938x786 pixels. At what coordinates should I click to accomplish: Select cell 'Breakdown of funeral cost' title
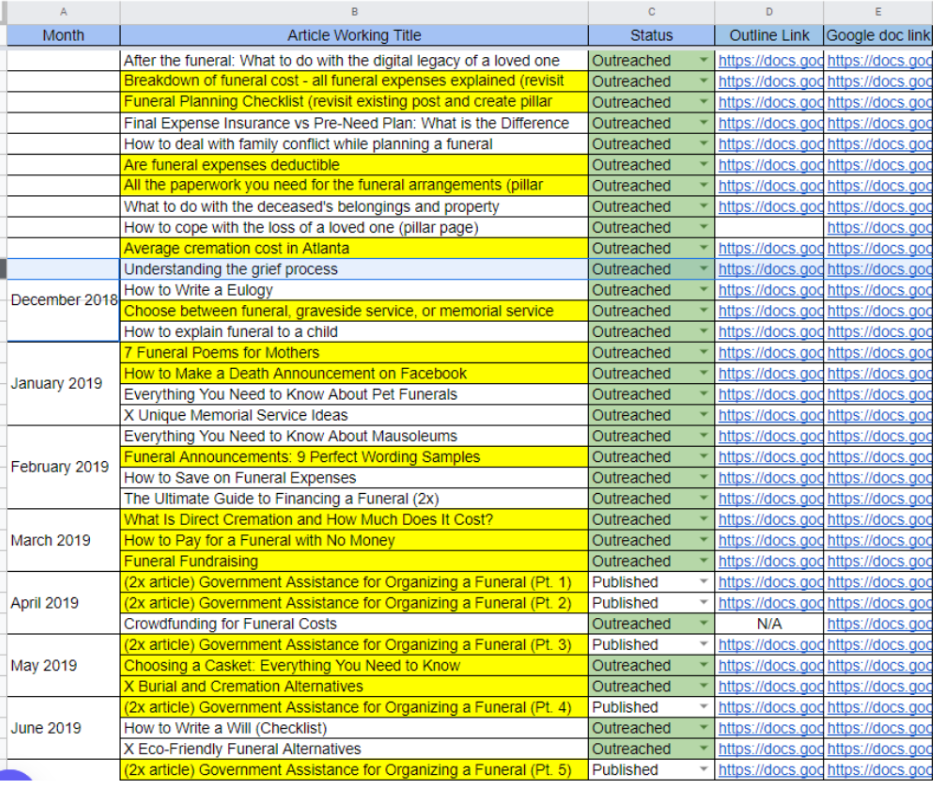(x=356, y=81)
